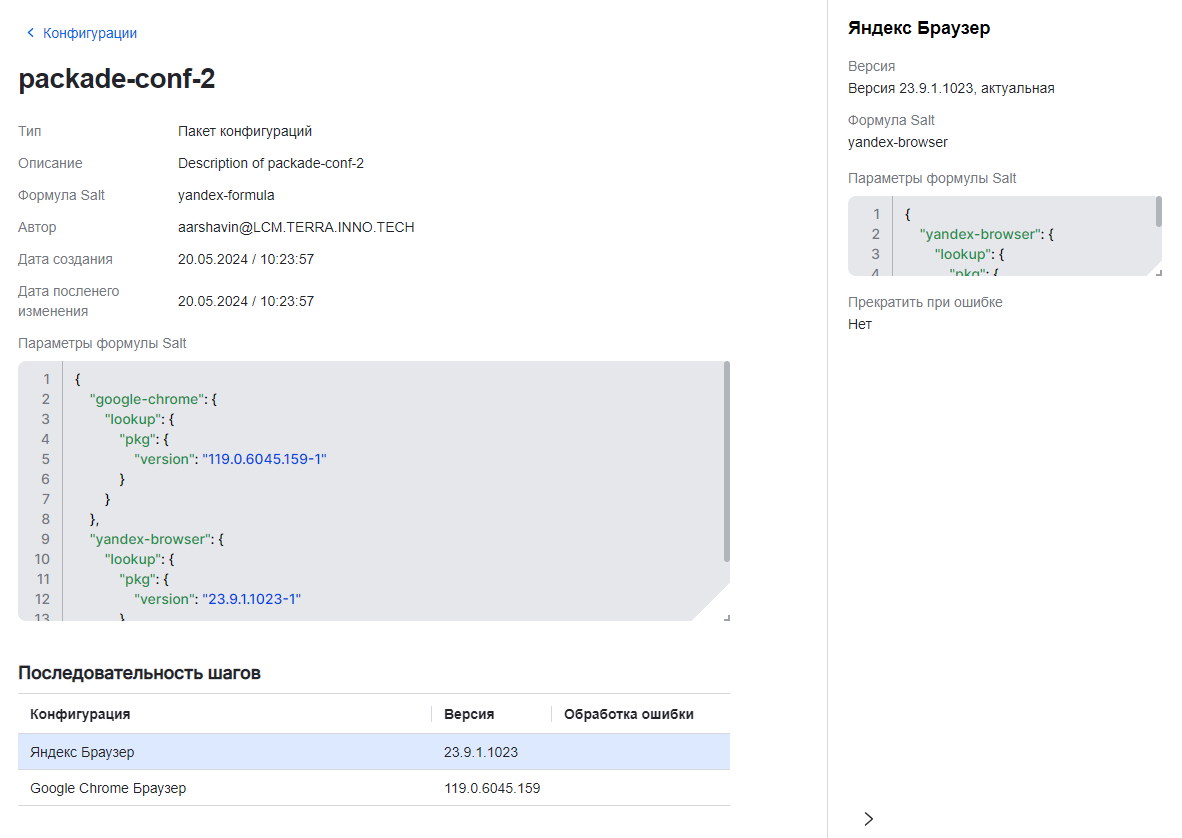Collapse the side panel with bottom chevron

(x=868, y=819)
